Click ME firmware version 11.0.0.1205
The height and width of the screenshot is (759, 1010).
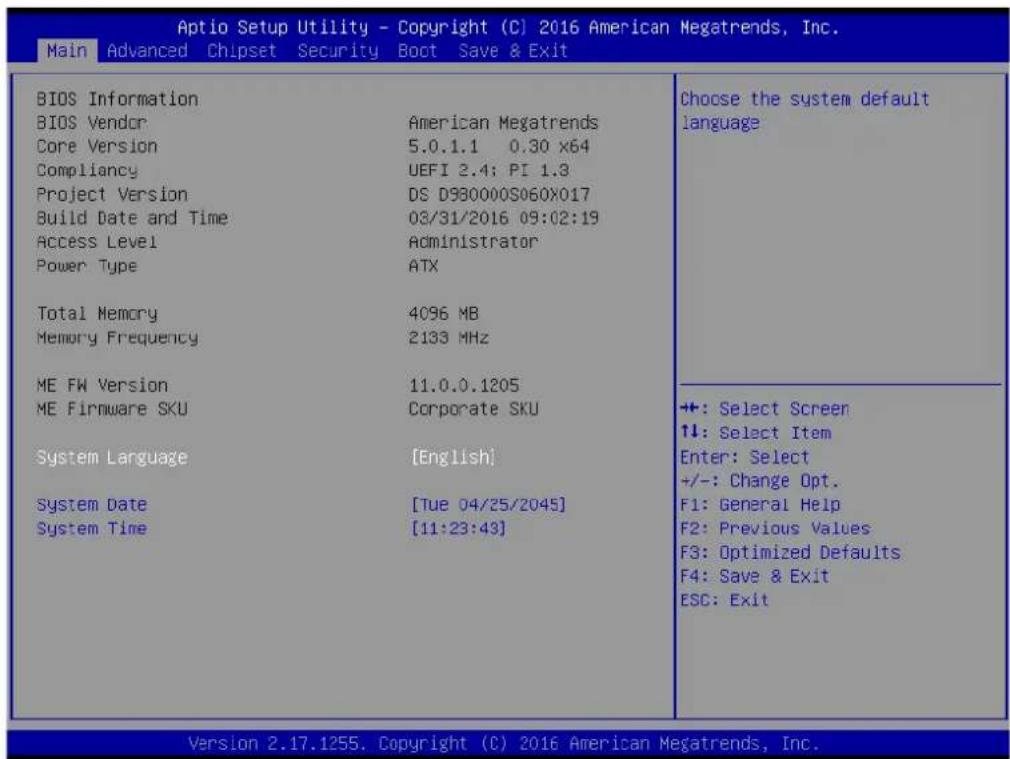[x=464, y=385]
